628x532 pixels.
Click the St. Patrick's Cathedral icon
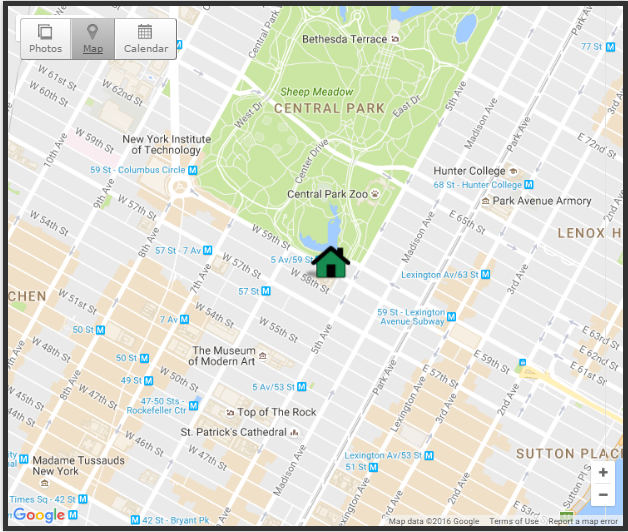pos(295,432)
